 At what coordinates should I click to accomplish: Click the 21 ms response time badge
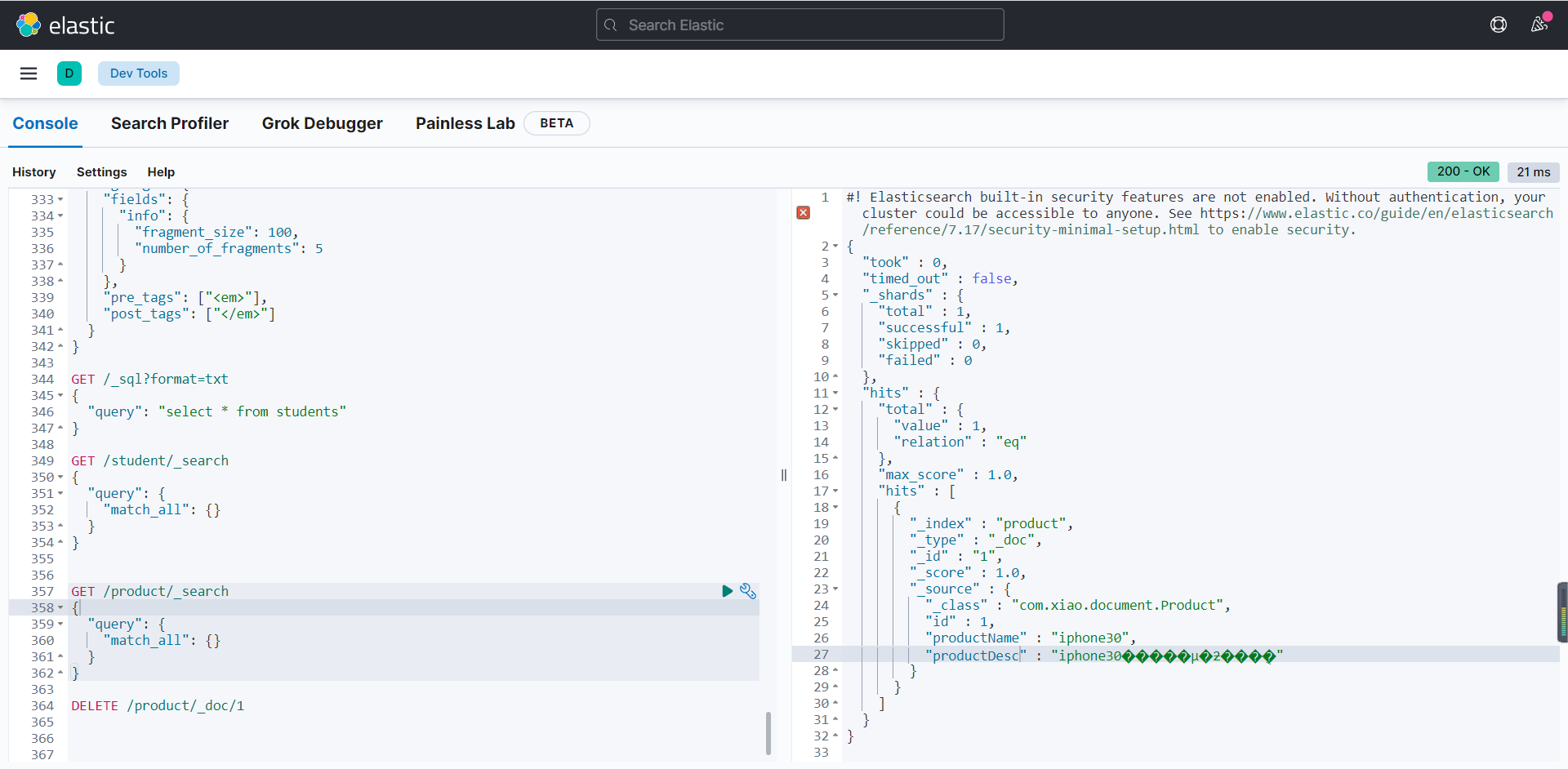click(x=1533, y=171)
